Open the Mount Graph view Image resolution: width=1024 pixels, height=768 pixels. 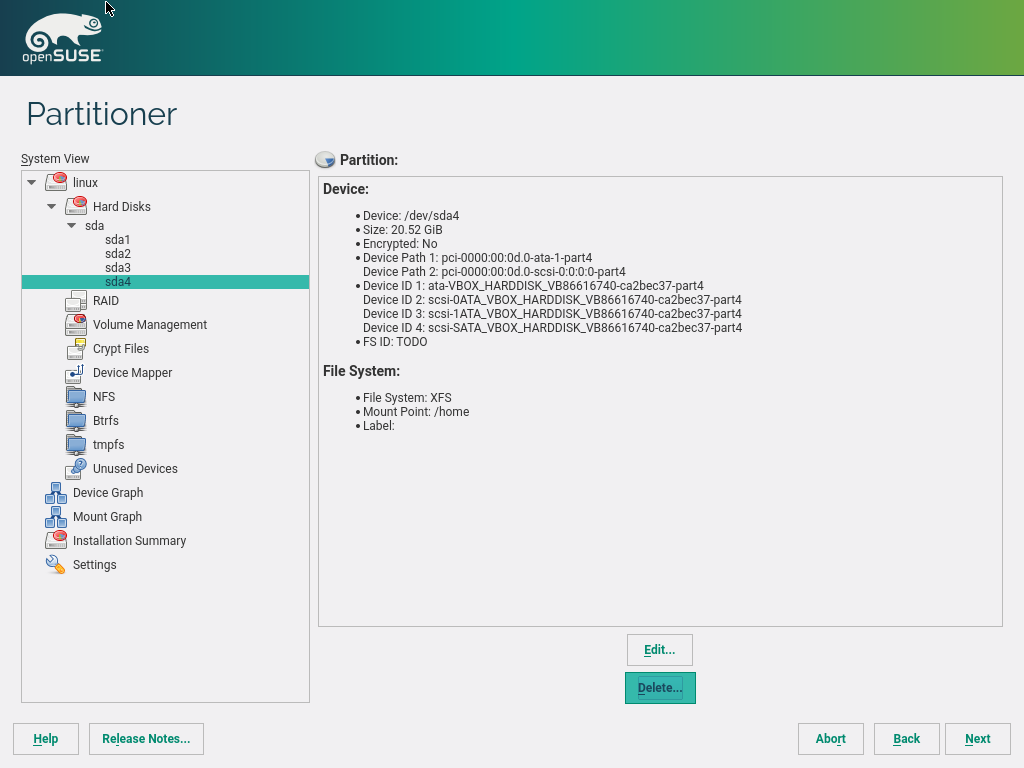[107, 517]
